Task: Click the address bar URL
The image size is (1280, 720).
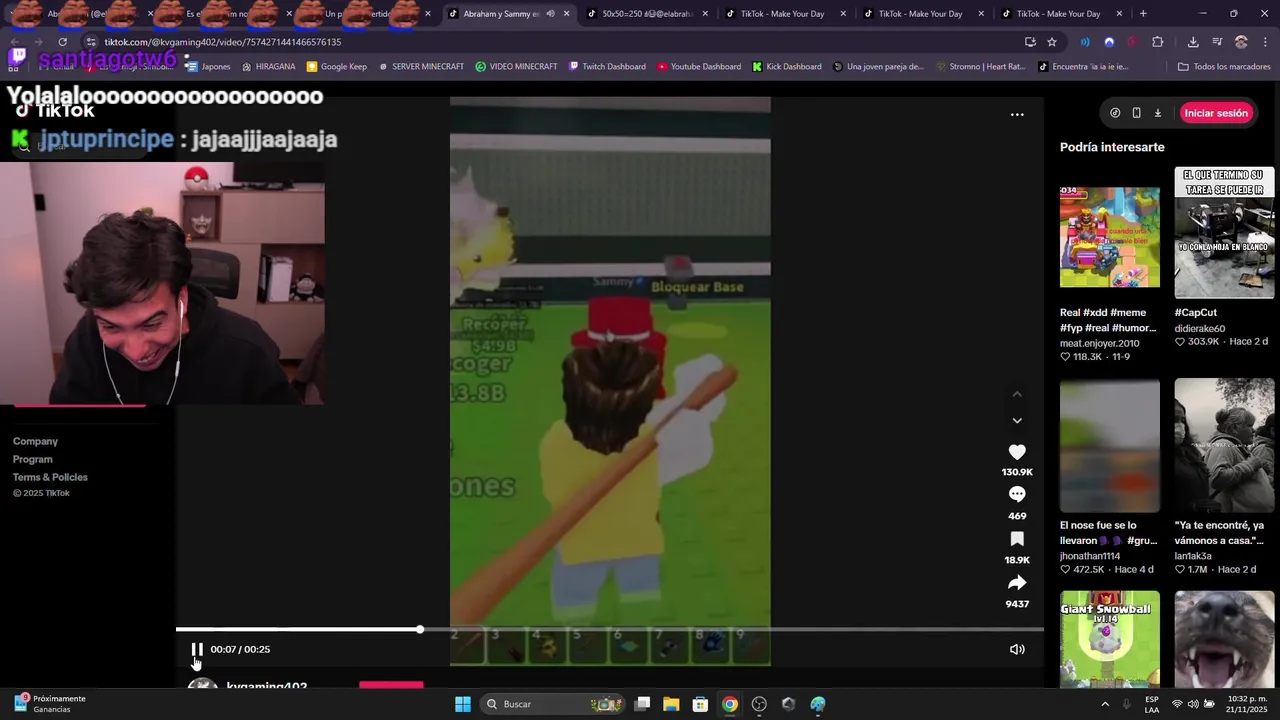Action: (x=223, y=42)
